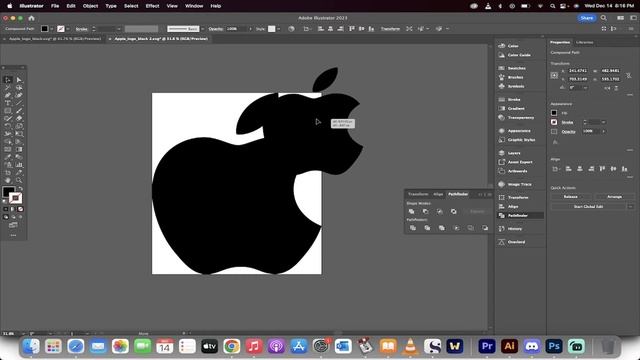640x360 pixels.
Task: Open the Window menu
Action: point(194,6)
